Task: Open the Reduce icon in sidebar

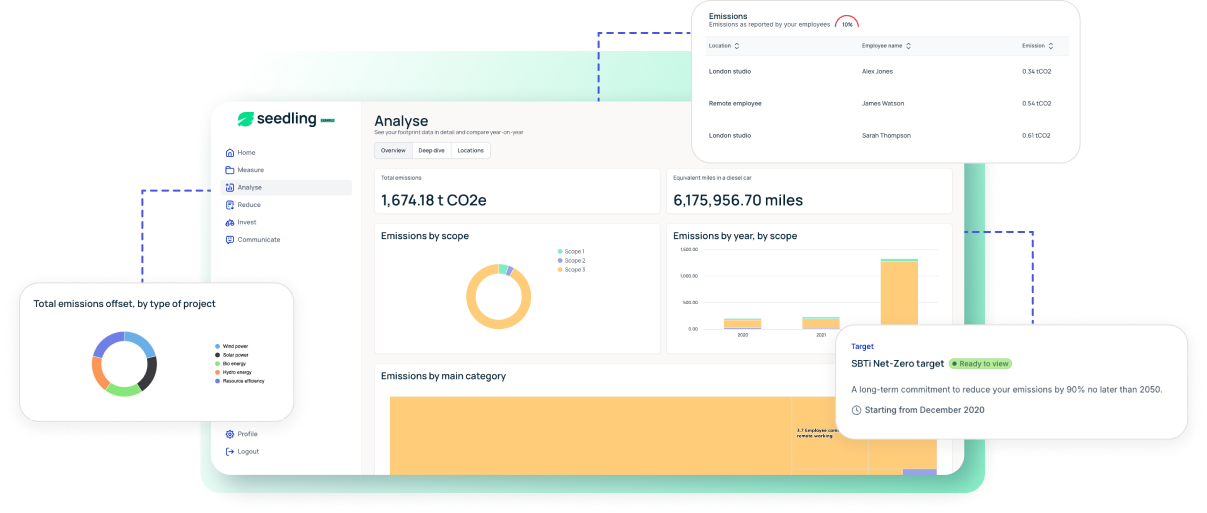Action: pyautogui.click(x=230, y=205)
